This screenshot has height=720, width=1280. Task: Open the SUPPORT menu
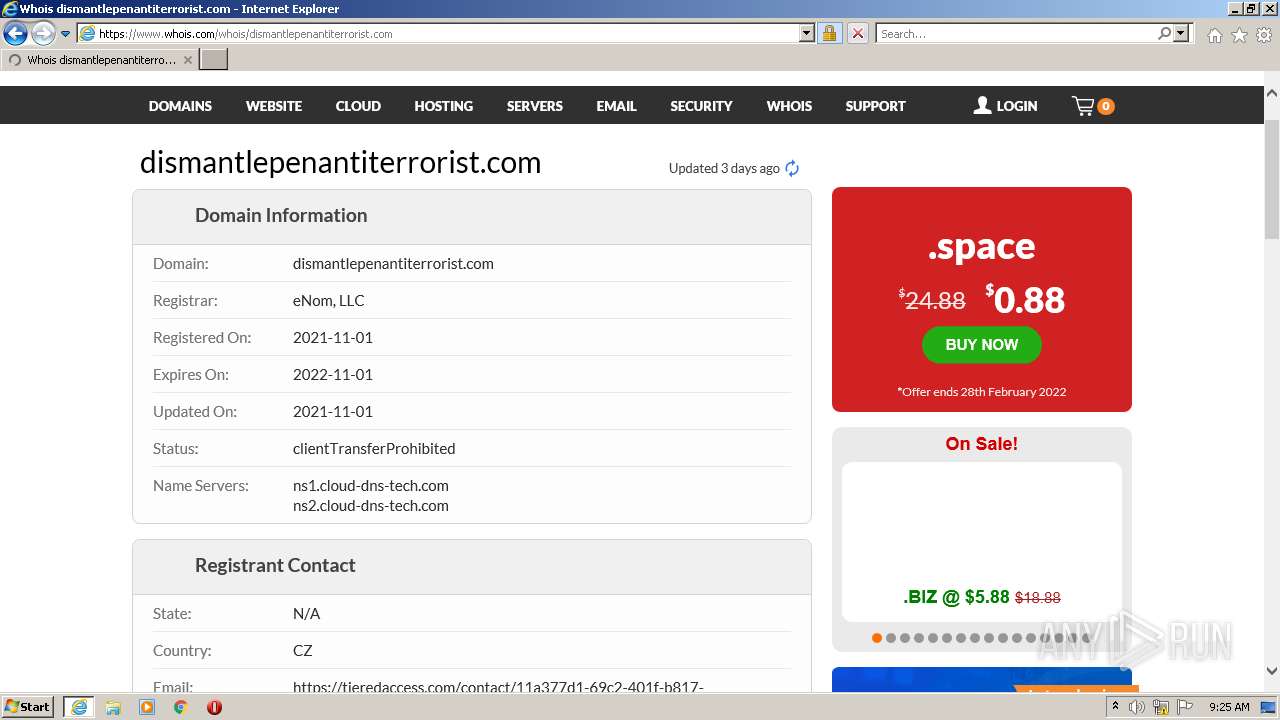[875, 106]
